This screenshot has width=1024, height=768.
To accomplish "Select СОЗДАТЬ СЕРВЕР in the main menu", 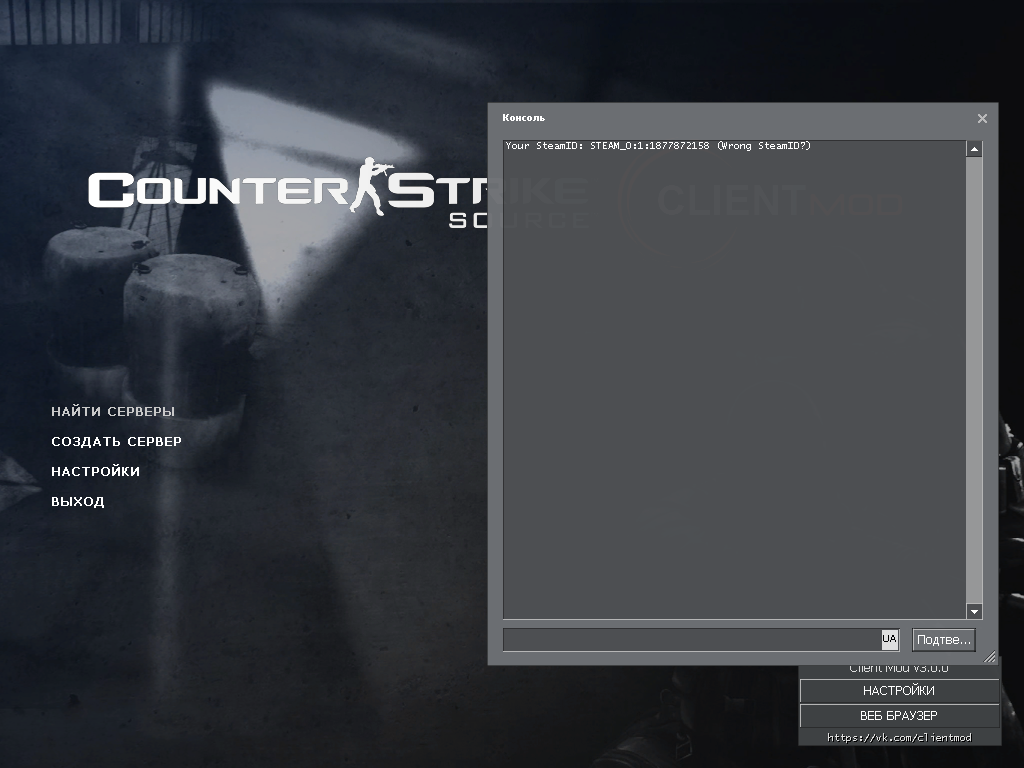I will pos(116,441).
